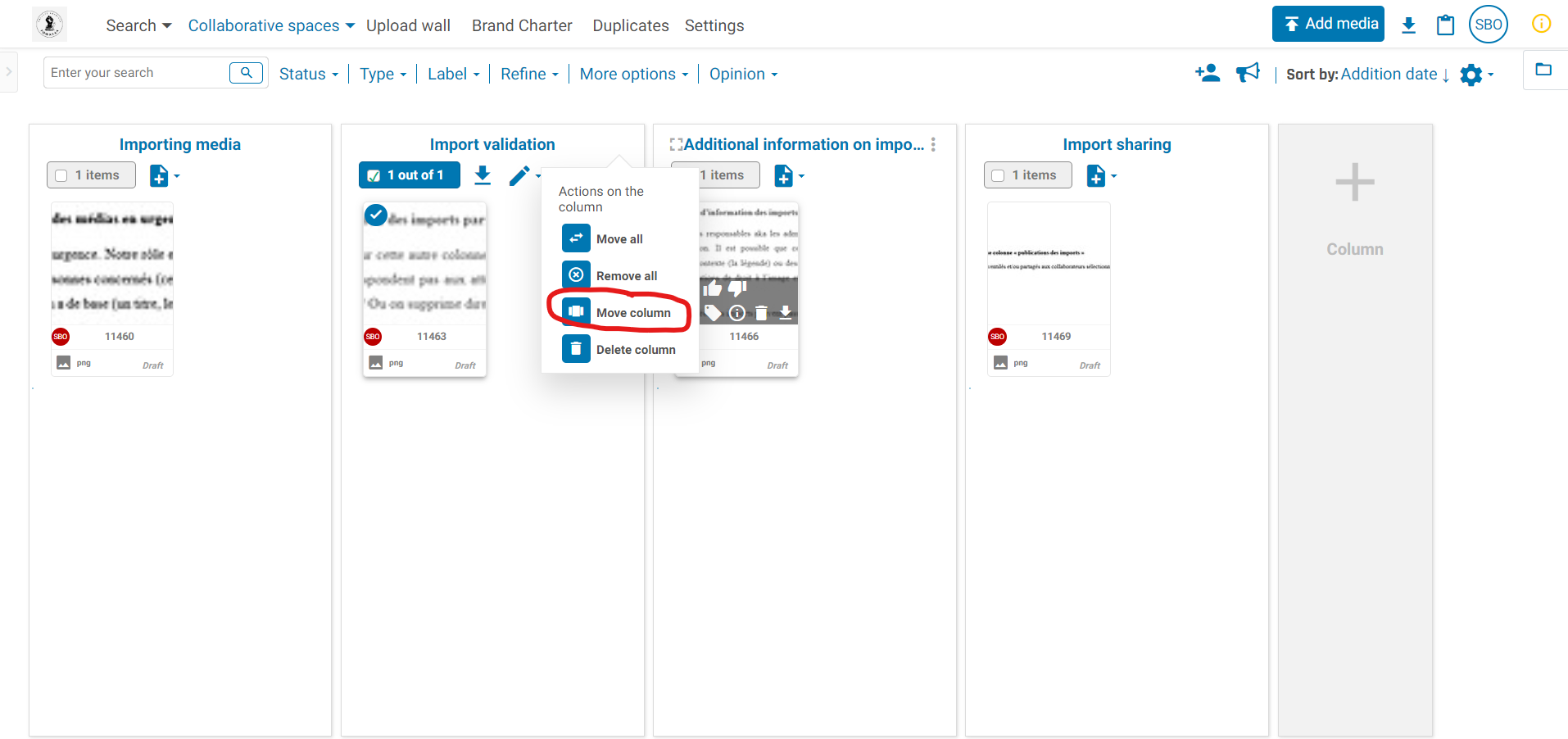The width and height of the screenshot is (1568, 739).
Task: Click the add file icon in Import sharing
Action: coord(1095,176)
